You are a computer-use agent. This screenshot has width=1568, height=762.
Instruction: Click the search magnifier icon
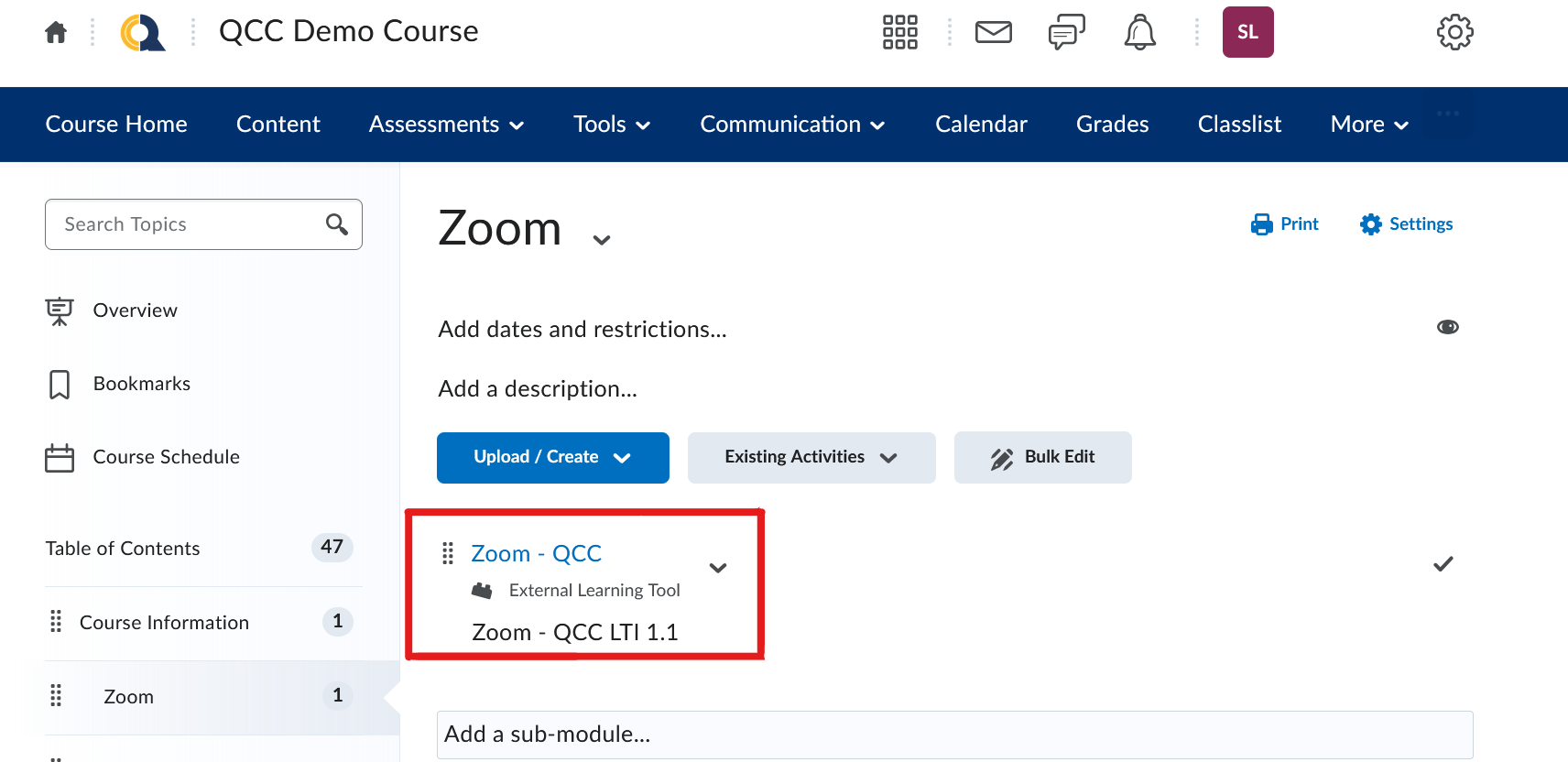click(x=337, y=224)
